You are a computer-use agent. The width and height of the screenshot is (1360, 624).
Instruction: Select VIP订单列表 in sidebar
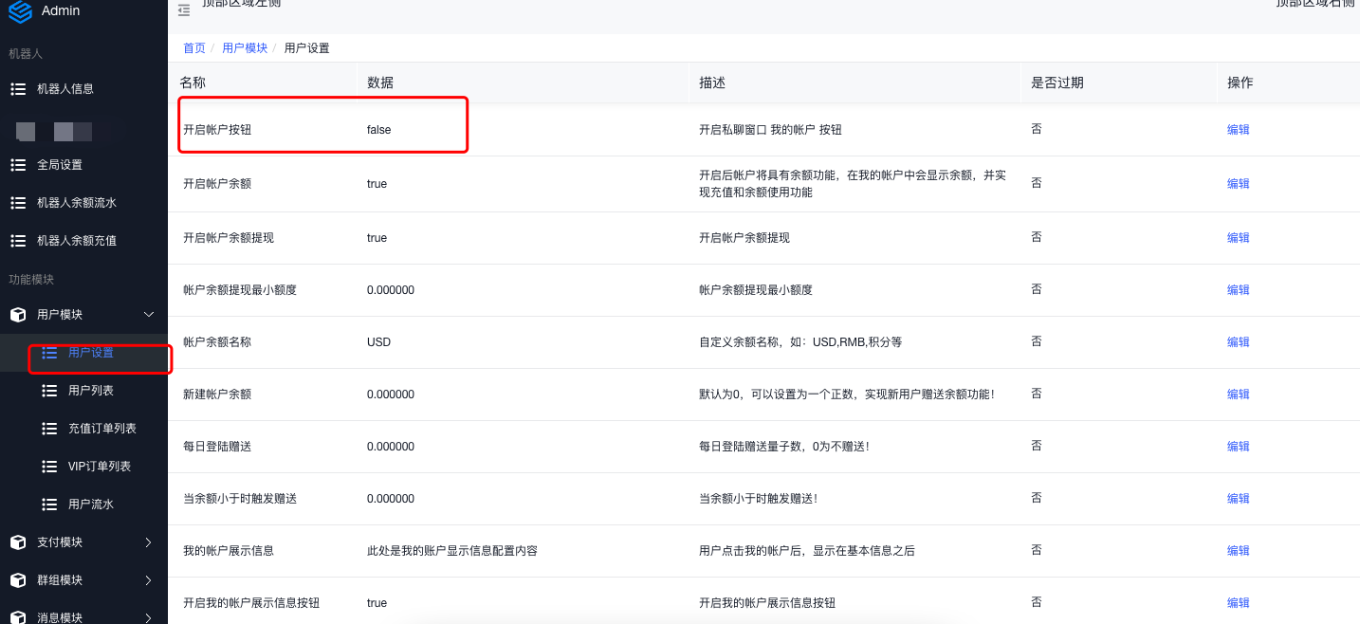[x=99, y=467]
